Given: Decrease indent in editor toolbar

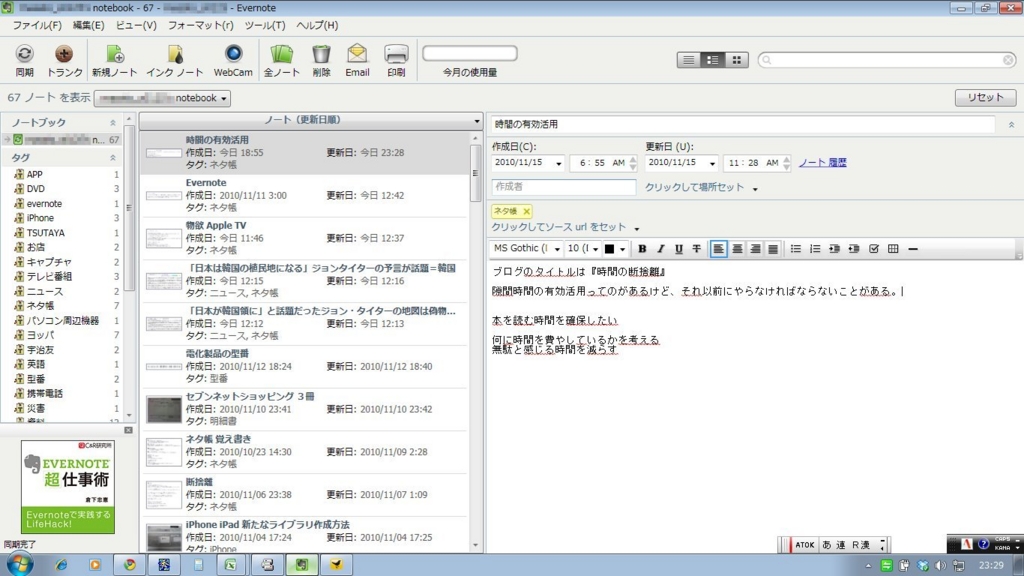Looking at the screenshot, I should click(x=854, y=249).
